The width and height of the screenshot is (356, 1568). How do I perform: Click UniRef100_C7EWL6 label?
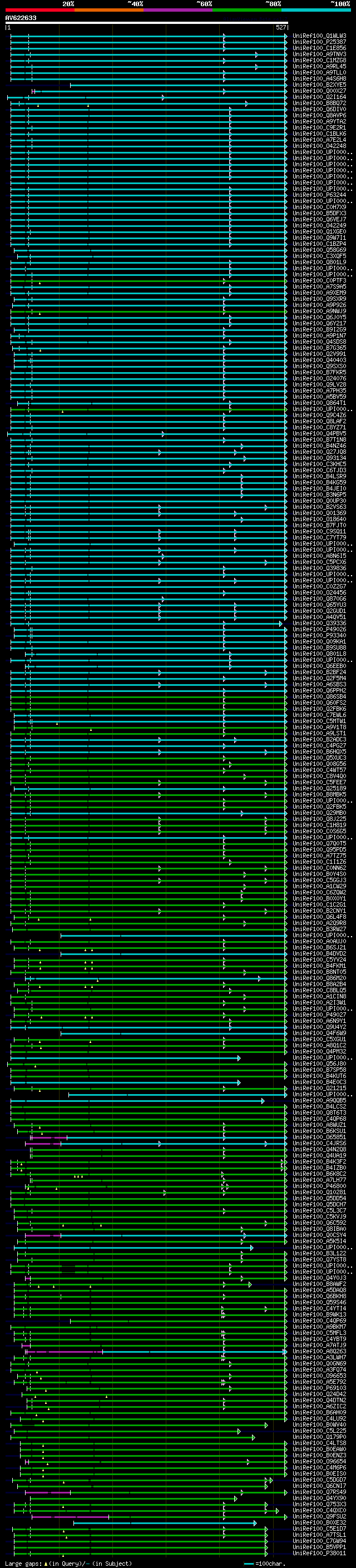(319, 715)
